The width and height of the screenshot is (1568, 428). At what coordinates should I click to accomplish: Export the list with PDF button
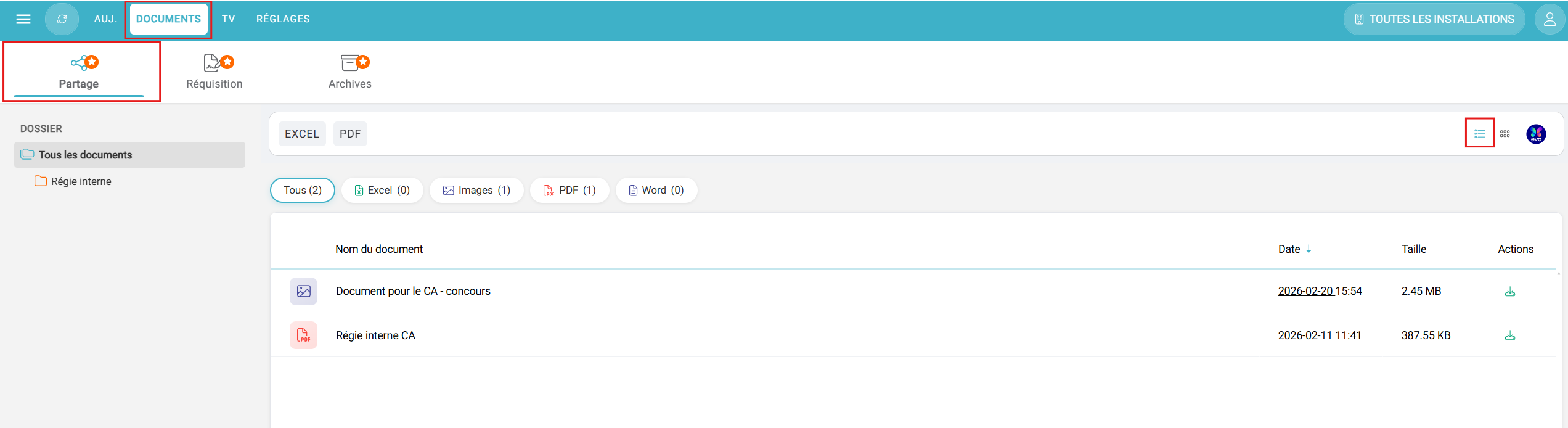(350, 134)
